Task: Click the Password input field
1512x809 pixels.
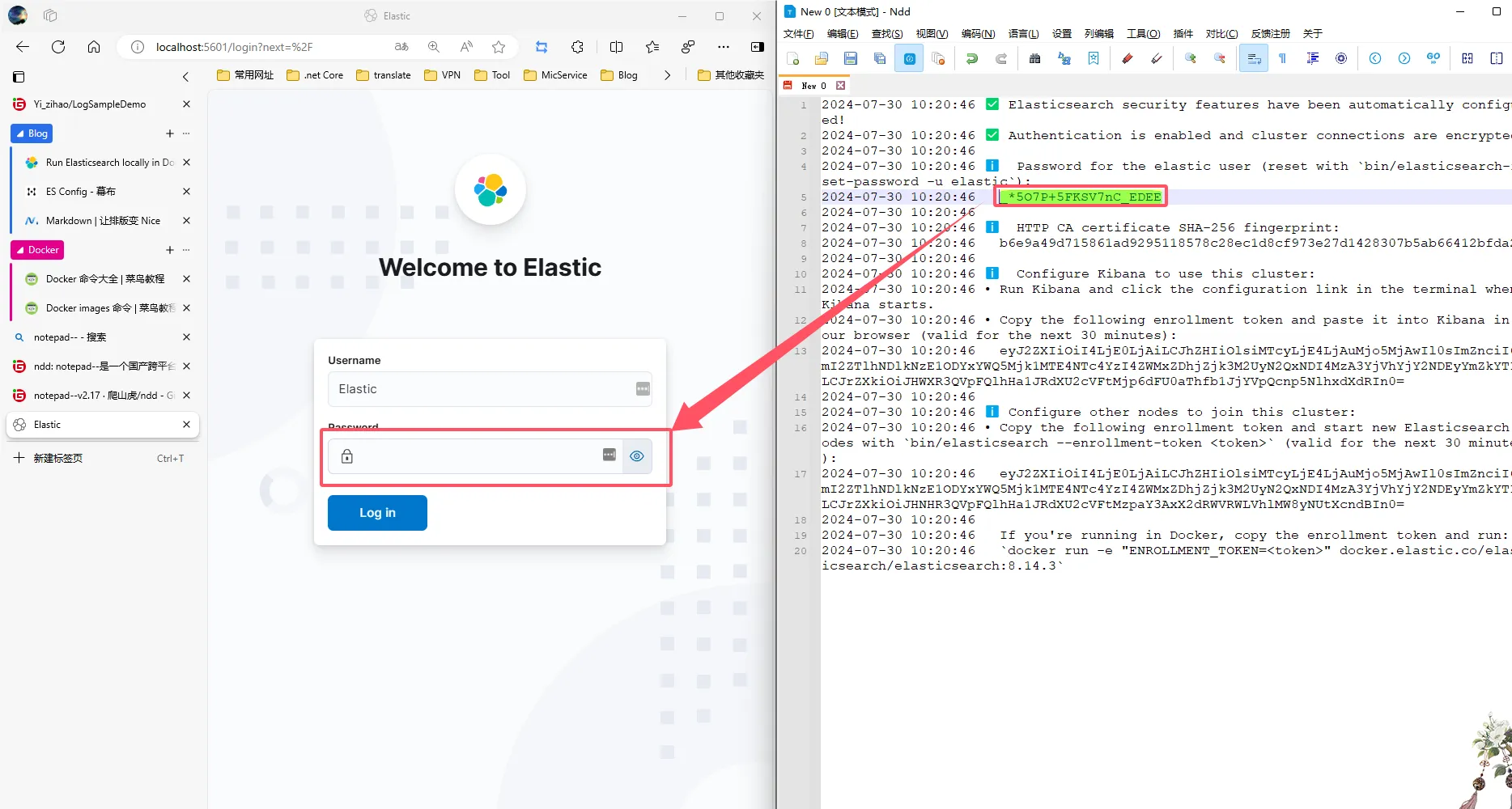Action: [475, 456]
